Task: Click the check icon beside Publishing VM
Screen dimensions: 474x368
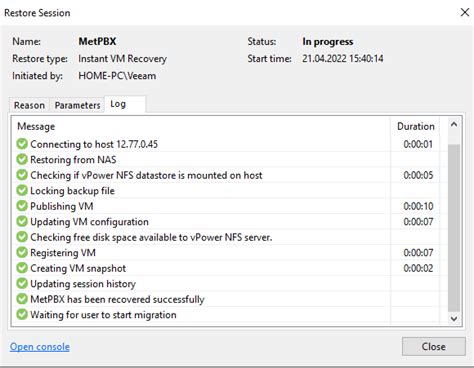Action: (22, 206)
